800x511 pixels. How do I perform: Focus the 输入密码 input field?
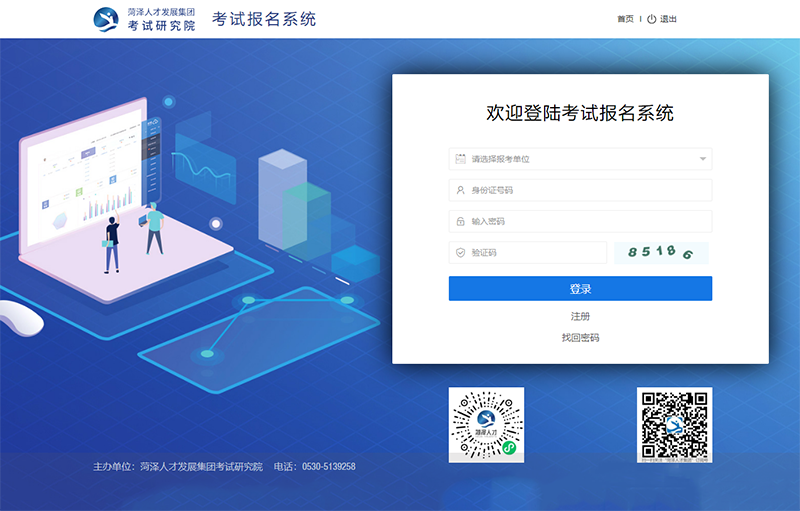point(588,221)
